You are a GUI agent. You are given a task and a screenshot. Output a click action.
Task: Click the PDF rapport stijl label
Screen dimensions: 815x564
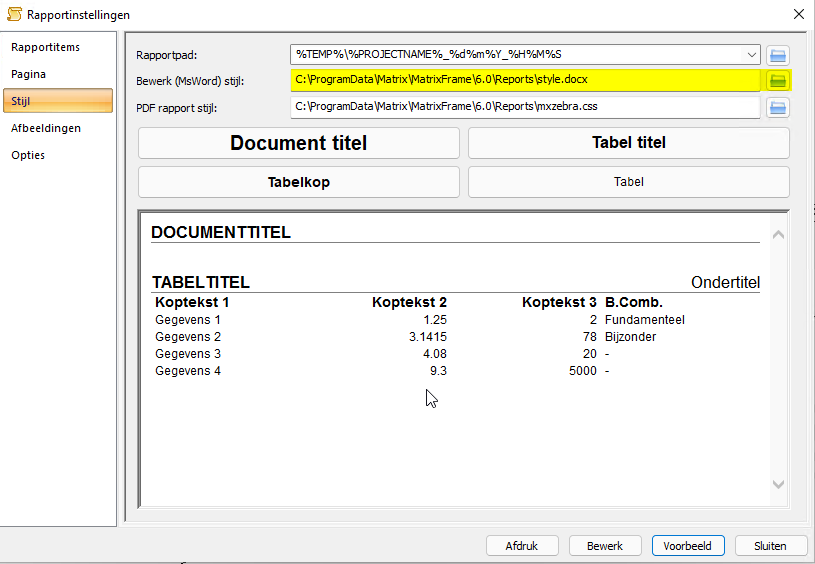[x=177, y=108]
